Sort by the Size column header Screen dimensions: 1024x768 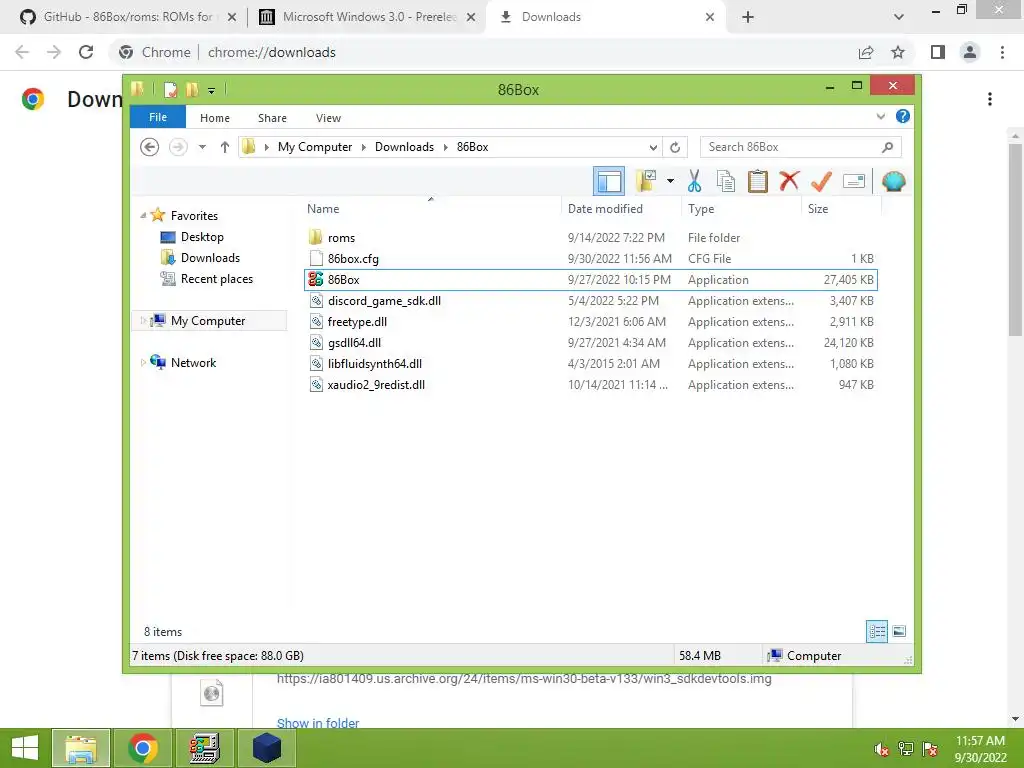click(818, 209)
